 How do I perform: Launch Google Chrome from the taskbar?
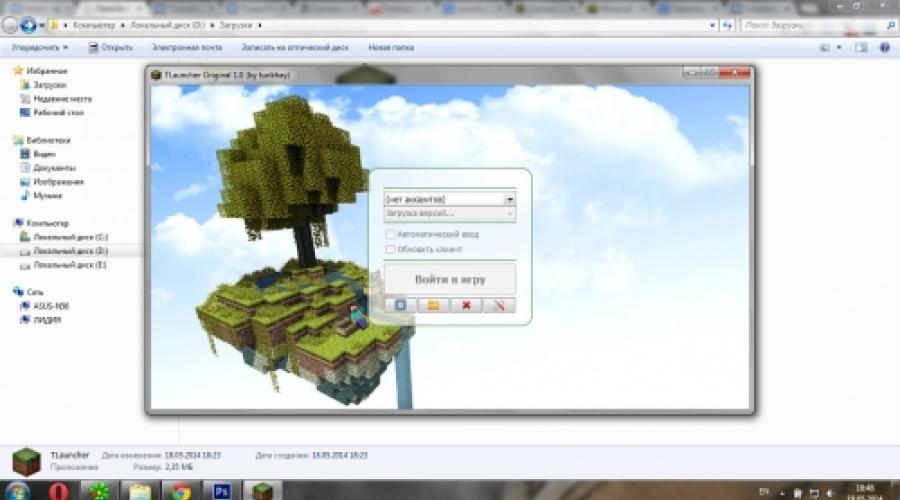point(181,491)
